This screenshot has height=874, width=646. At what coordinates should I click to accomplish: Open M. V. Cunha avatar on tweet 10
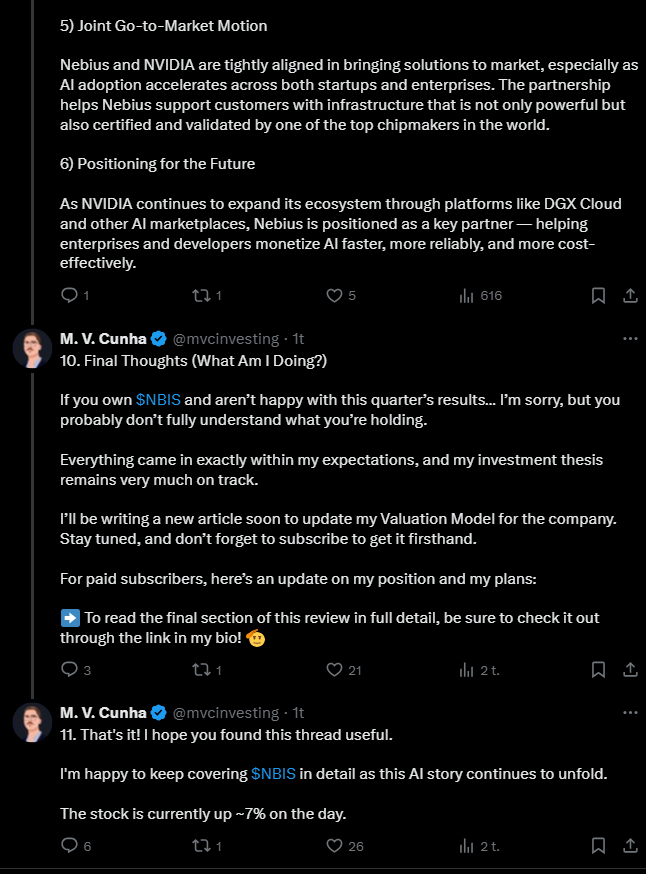coord(32,349)
